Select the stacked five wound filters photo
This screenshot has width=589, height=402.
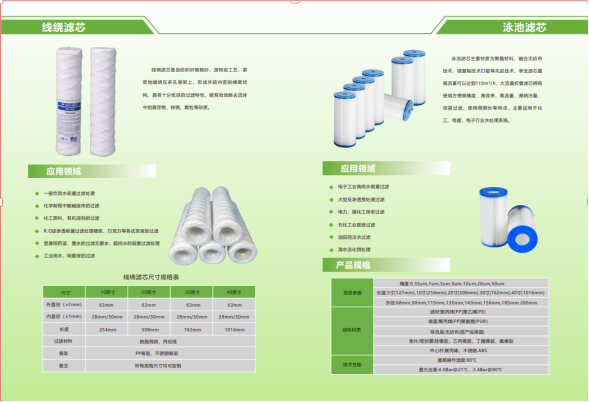click(x=213, y=225)
